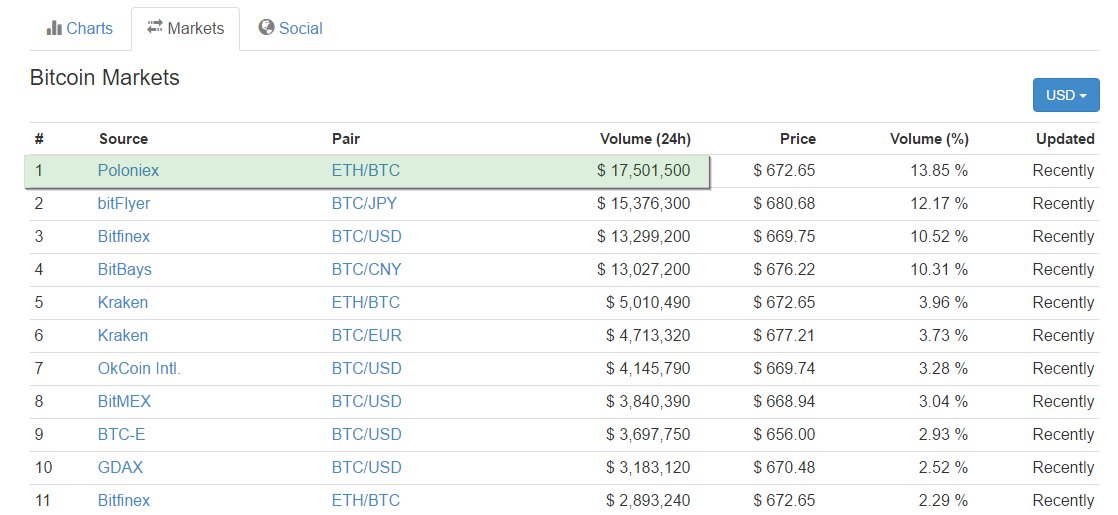Open the bitFlyer source link
The width and height of the screenshot is (1118, 515).
[124, 203]
